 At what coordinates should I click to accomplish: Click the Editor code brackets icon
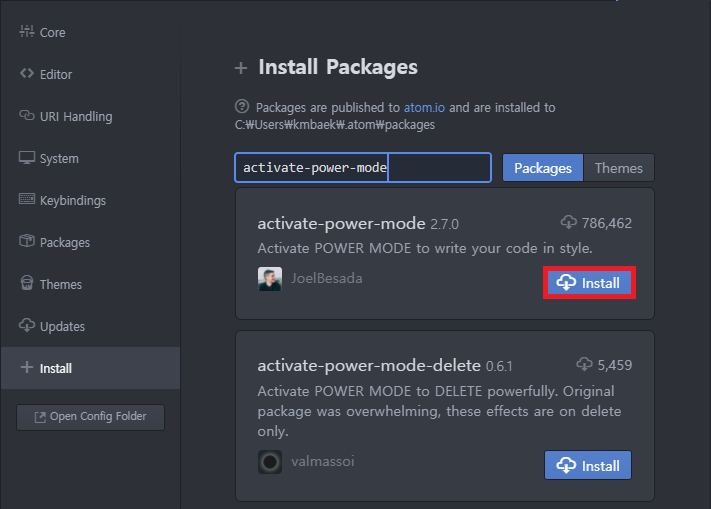point(27,73)
